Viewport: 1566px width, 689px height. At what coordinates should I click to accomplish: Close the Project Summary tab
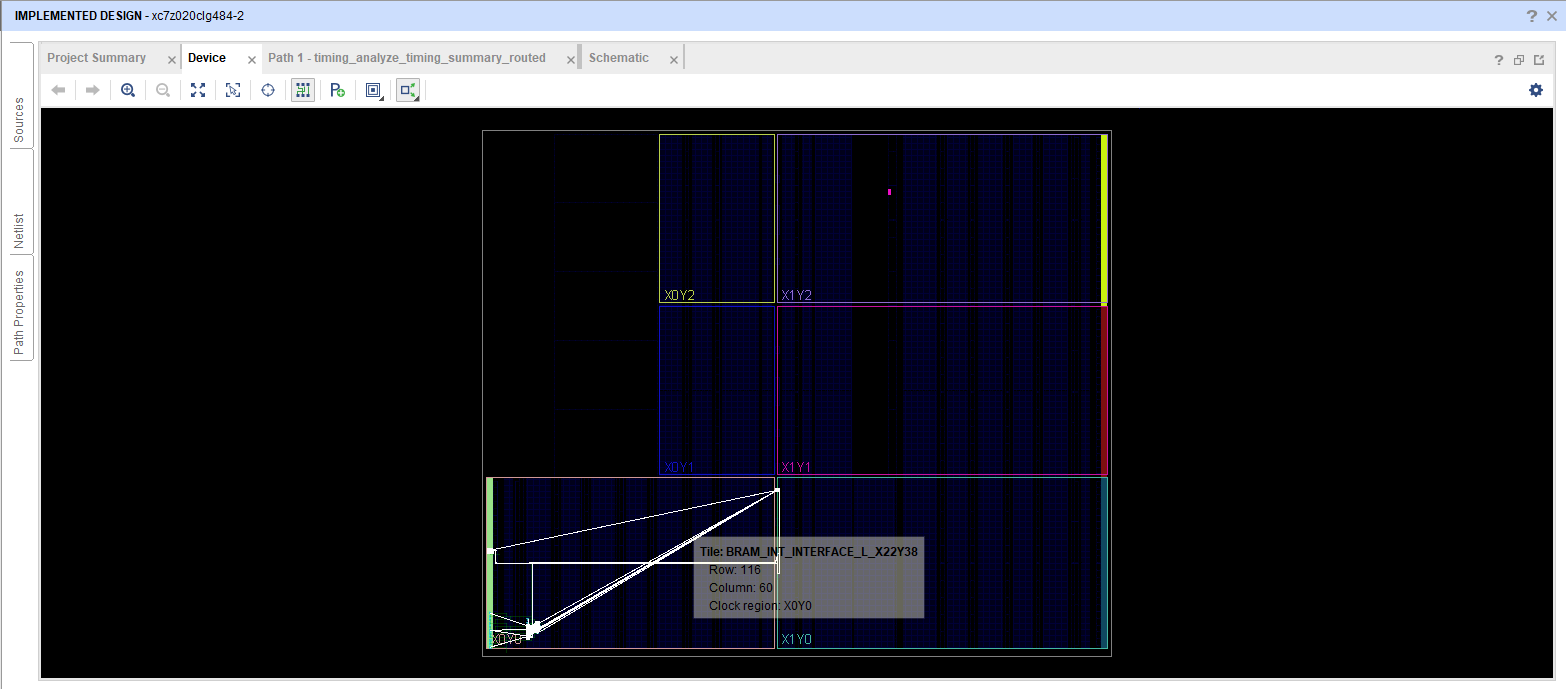(x=172, y=60)
